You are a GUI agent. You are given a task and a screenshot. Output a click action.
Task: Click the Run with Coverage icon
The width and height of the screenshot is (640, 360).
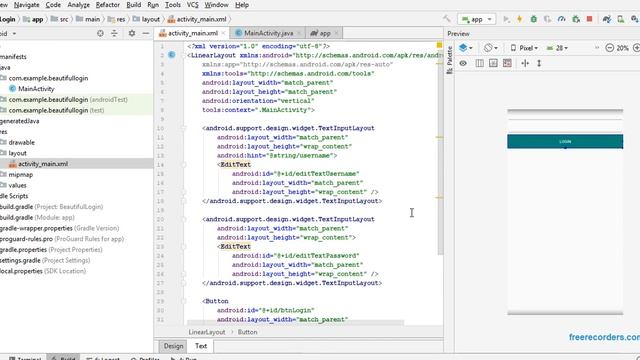(547, 19)
